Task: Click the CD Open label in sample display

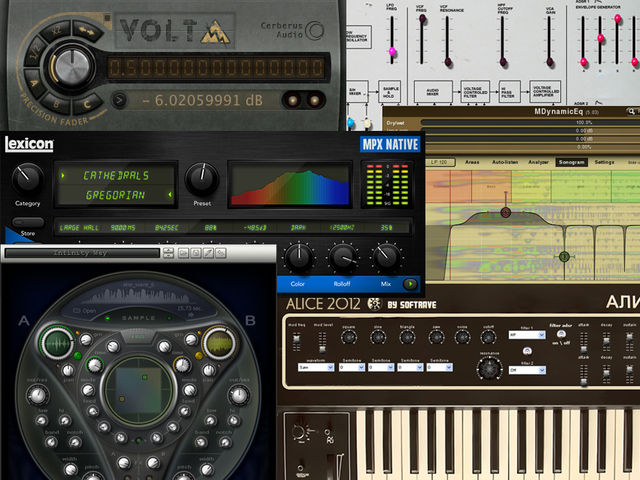Action: pyautogui.click(x=84, y=311)
